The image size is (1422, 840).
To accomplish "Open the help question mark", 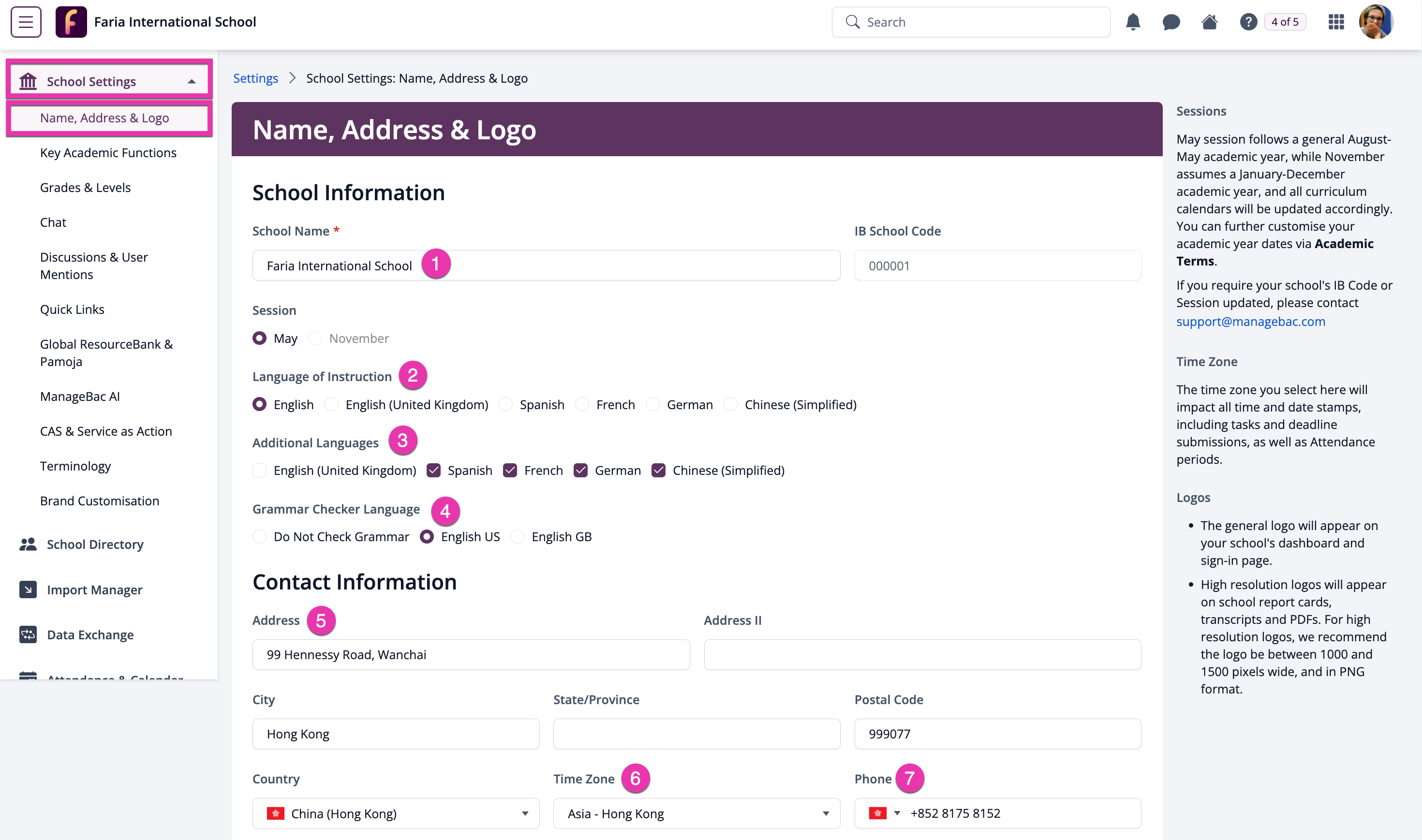I will point(1248,22).
